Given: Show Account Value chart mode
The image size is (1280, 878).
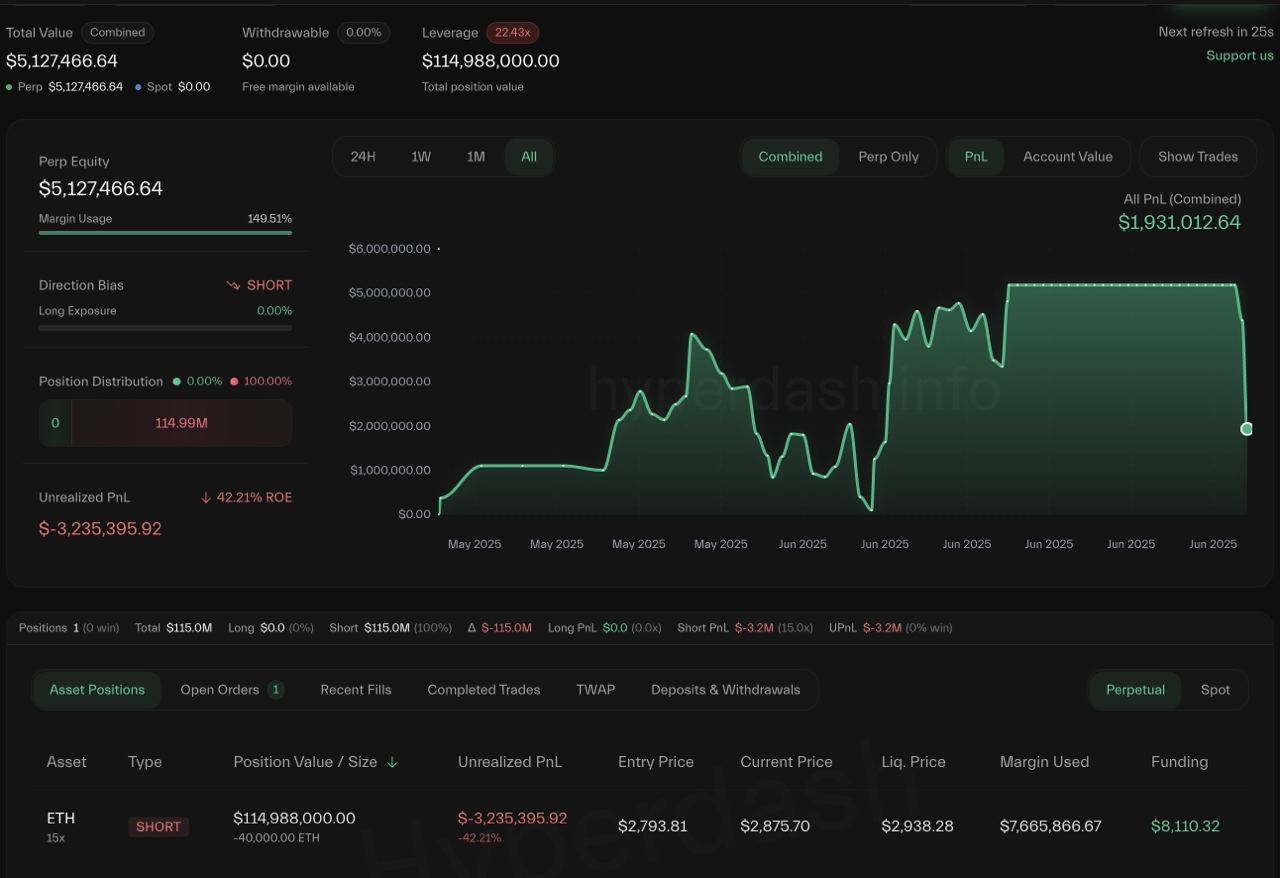Looking at the screenshot, I should pyautogui.click(x=1067, y=157).
